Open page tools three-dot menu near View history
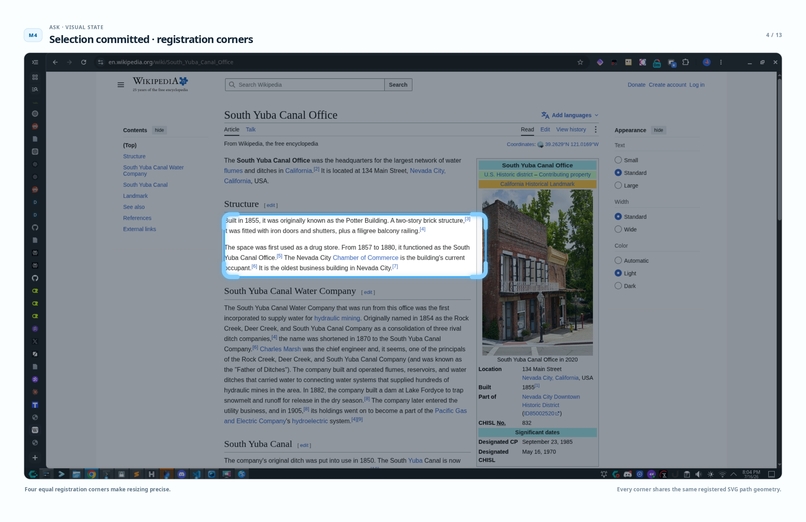This screenshot has width=806, height=522. pos(596,129)
